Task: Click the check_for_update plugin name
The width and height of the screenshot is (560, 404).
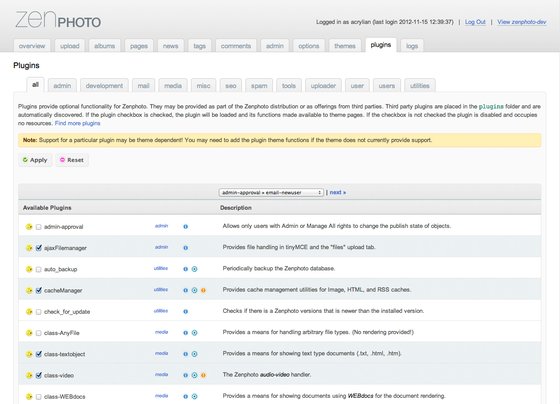Action: (67, 312)
